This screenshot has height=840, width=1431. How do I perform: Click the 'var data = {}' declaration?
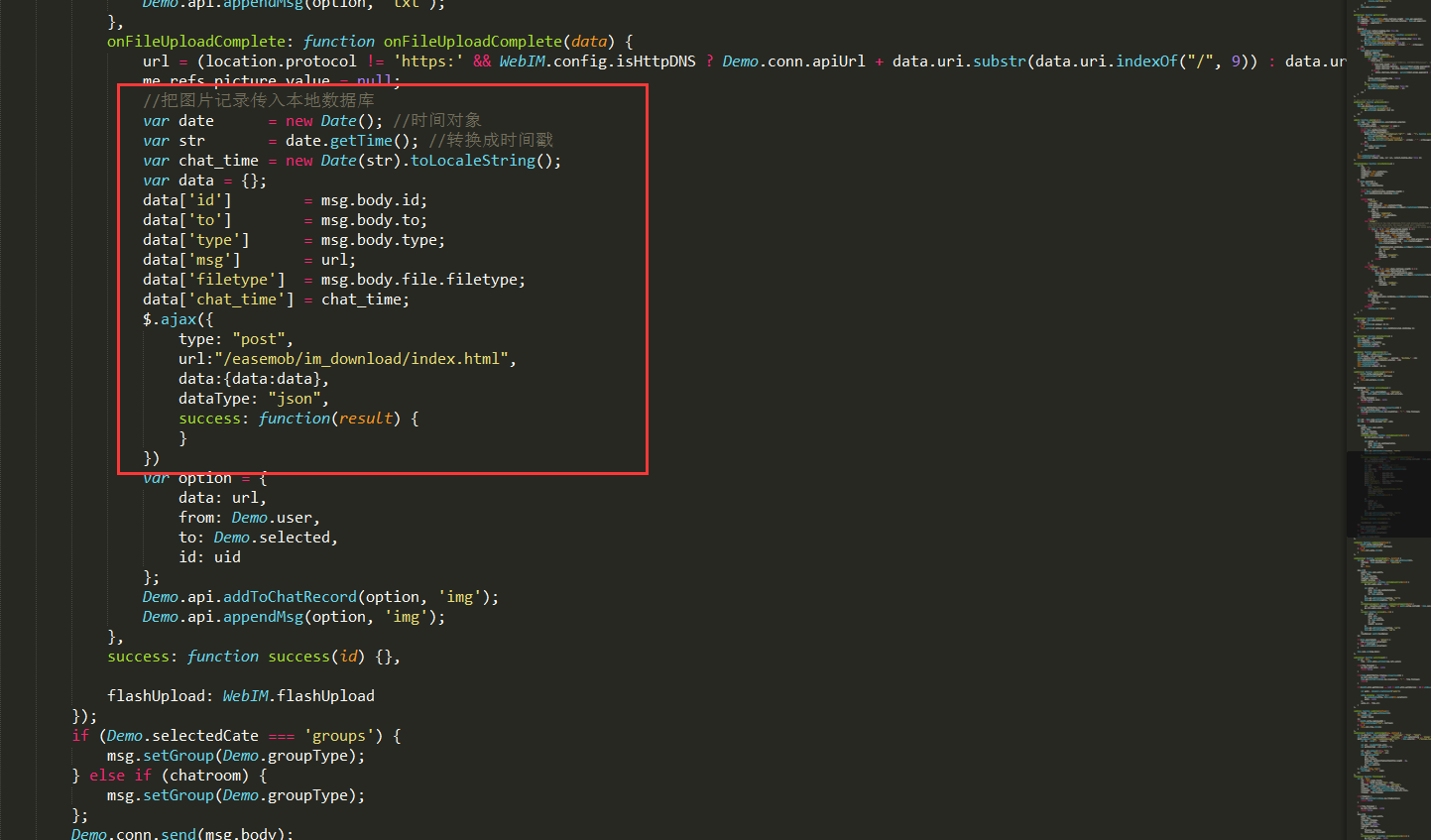click(x=204, y=180)
